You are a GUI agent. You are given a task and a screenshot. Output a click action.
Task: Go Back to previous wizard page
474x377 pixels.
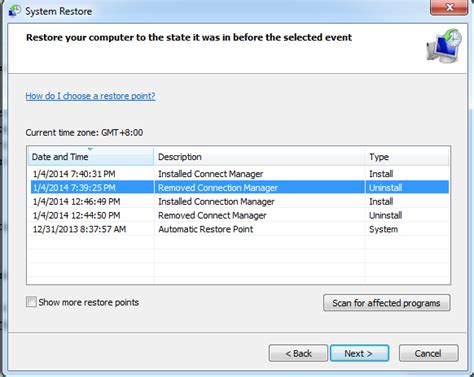(298, 353)
